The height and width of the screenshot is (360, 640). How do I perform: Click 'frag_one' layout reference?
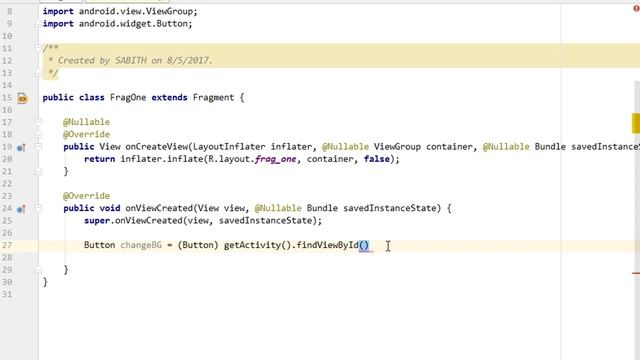pos(276,159)
